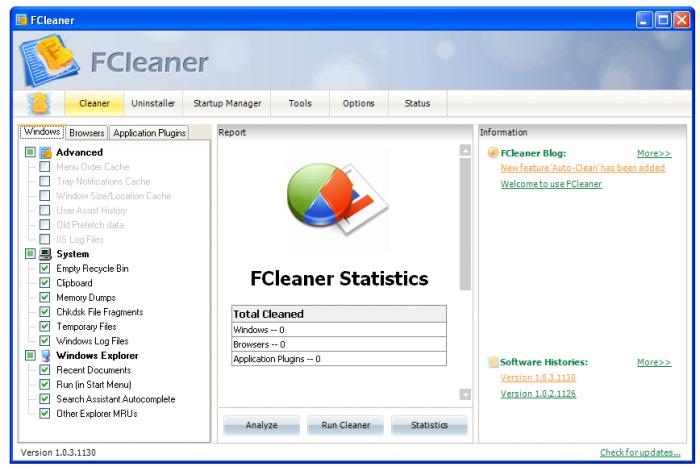Open the Startup Manager section
700x471 pixels.
227,103
